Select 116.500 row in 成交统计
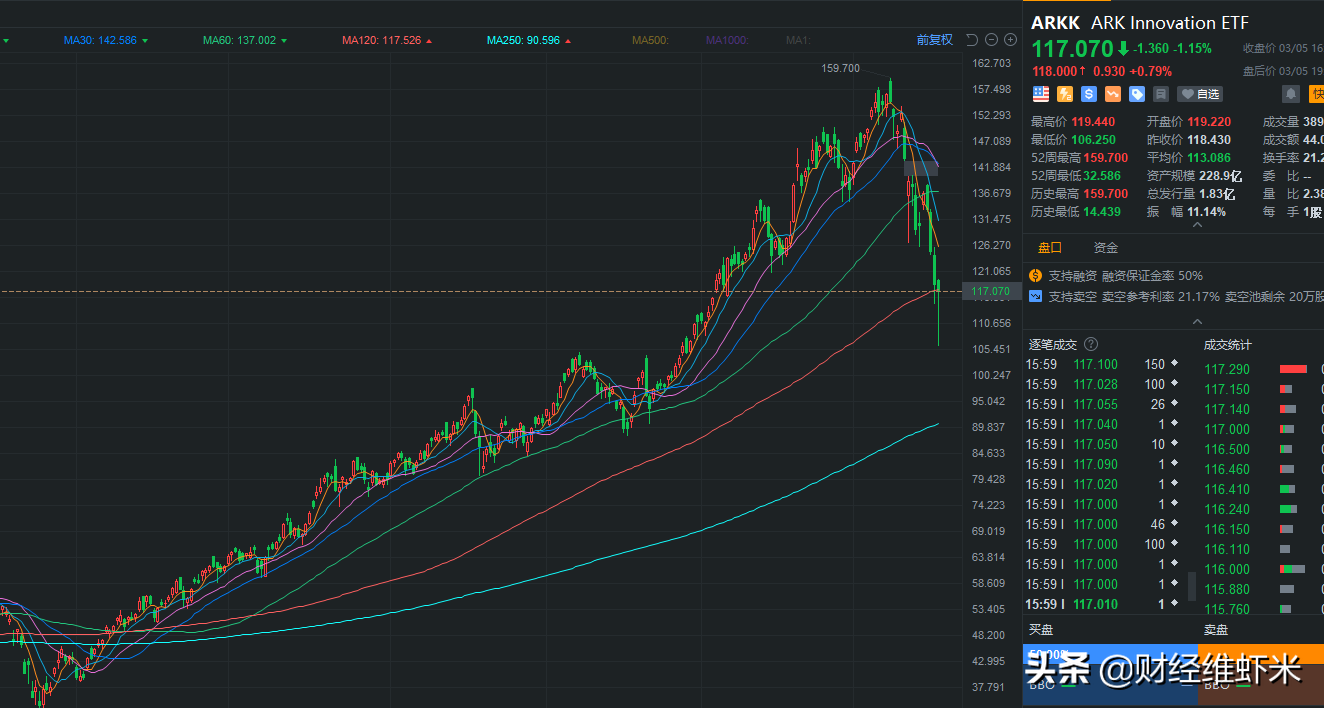 tap(1262, 449)
